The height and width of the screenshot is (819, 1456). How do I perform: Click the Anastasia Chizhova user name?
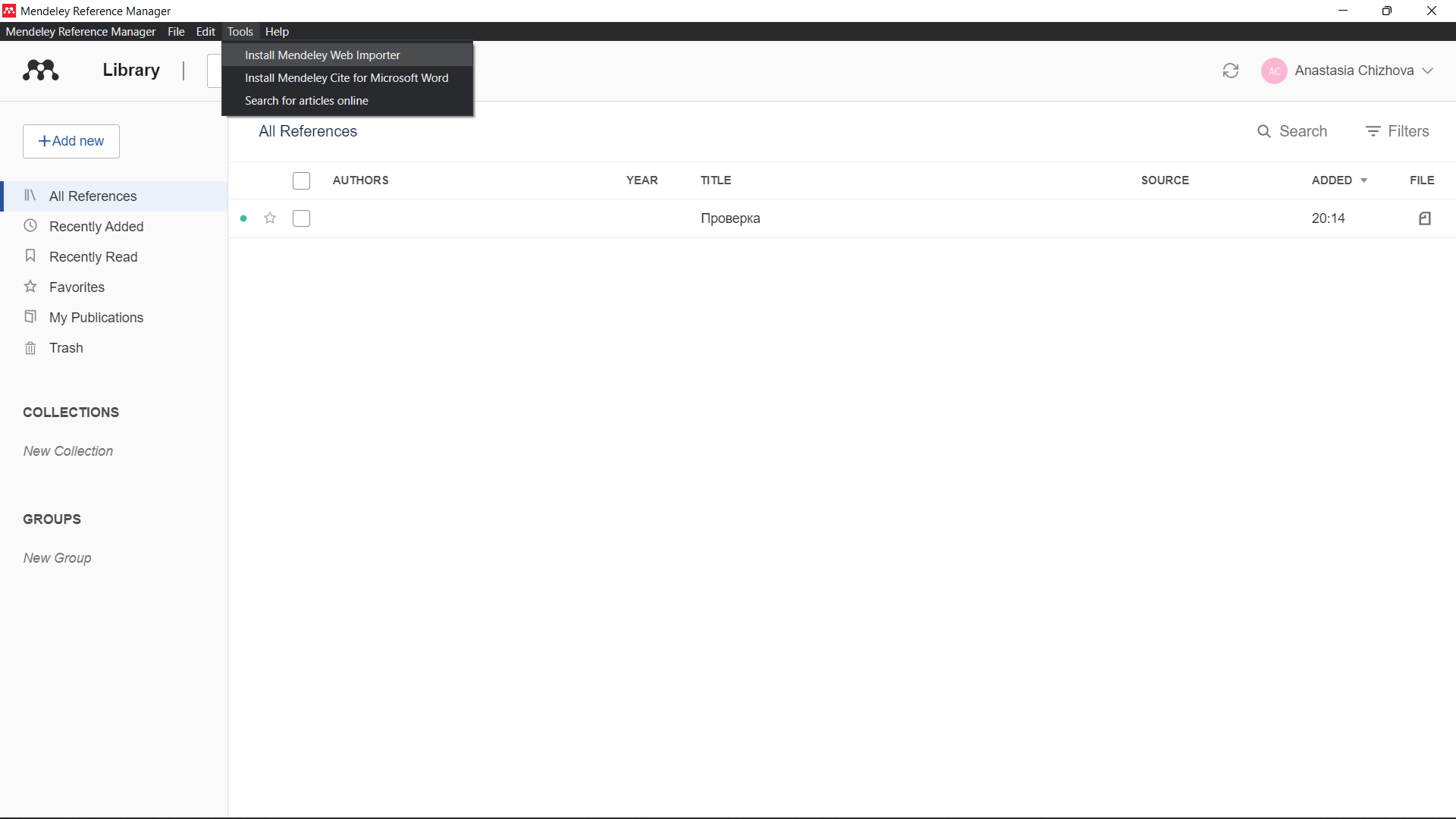[1354, 71]
